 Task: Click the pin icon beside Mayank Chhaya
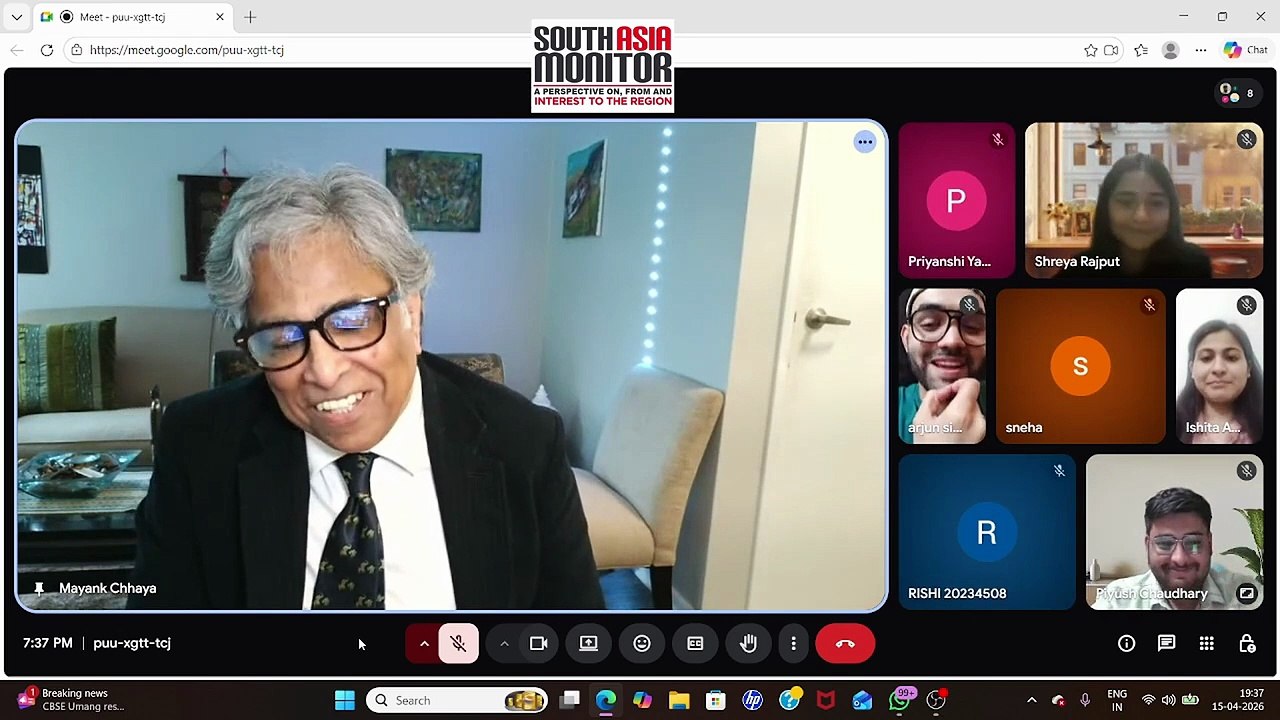click(x=39, y=589)
